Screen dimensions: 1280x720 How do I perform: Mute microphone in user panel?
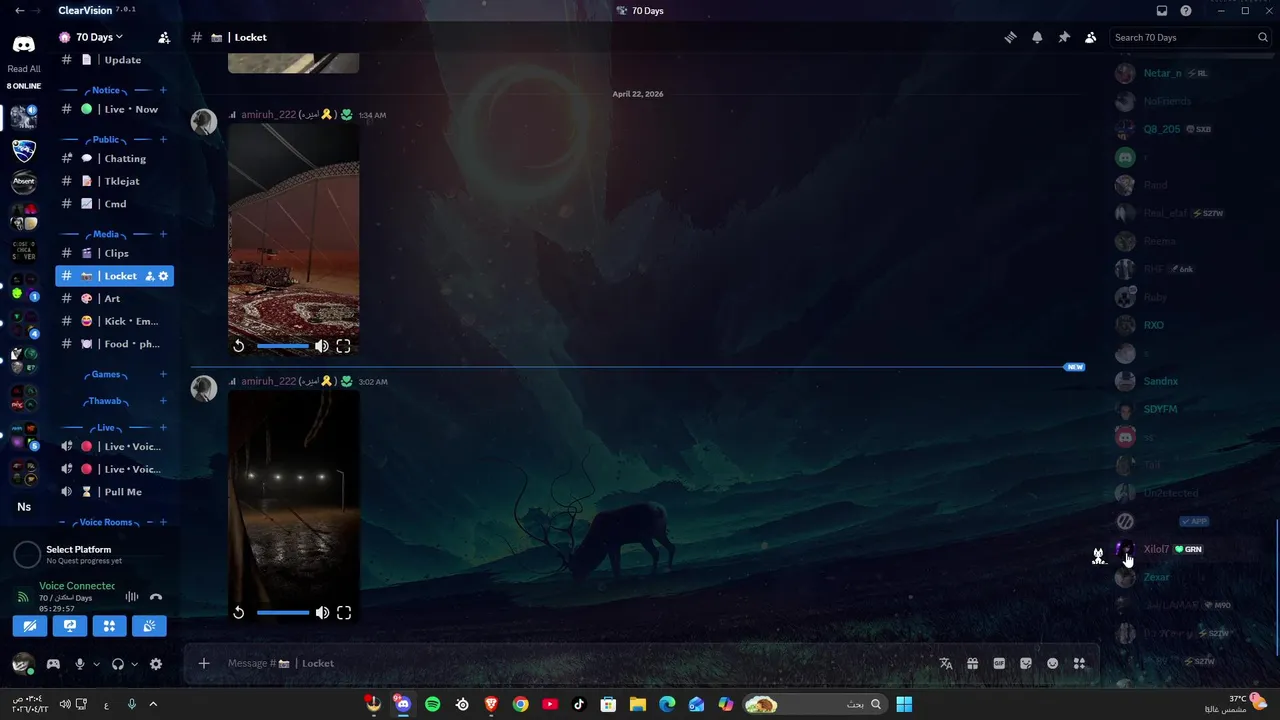(80, 664)
